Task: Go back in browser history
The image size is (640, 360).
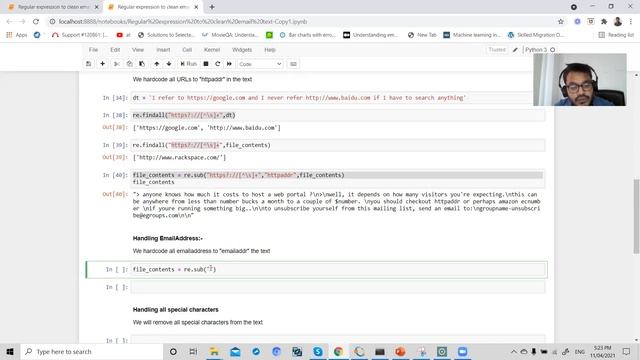Action: pyautogui.click(x=9, y=22)
